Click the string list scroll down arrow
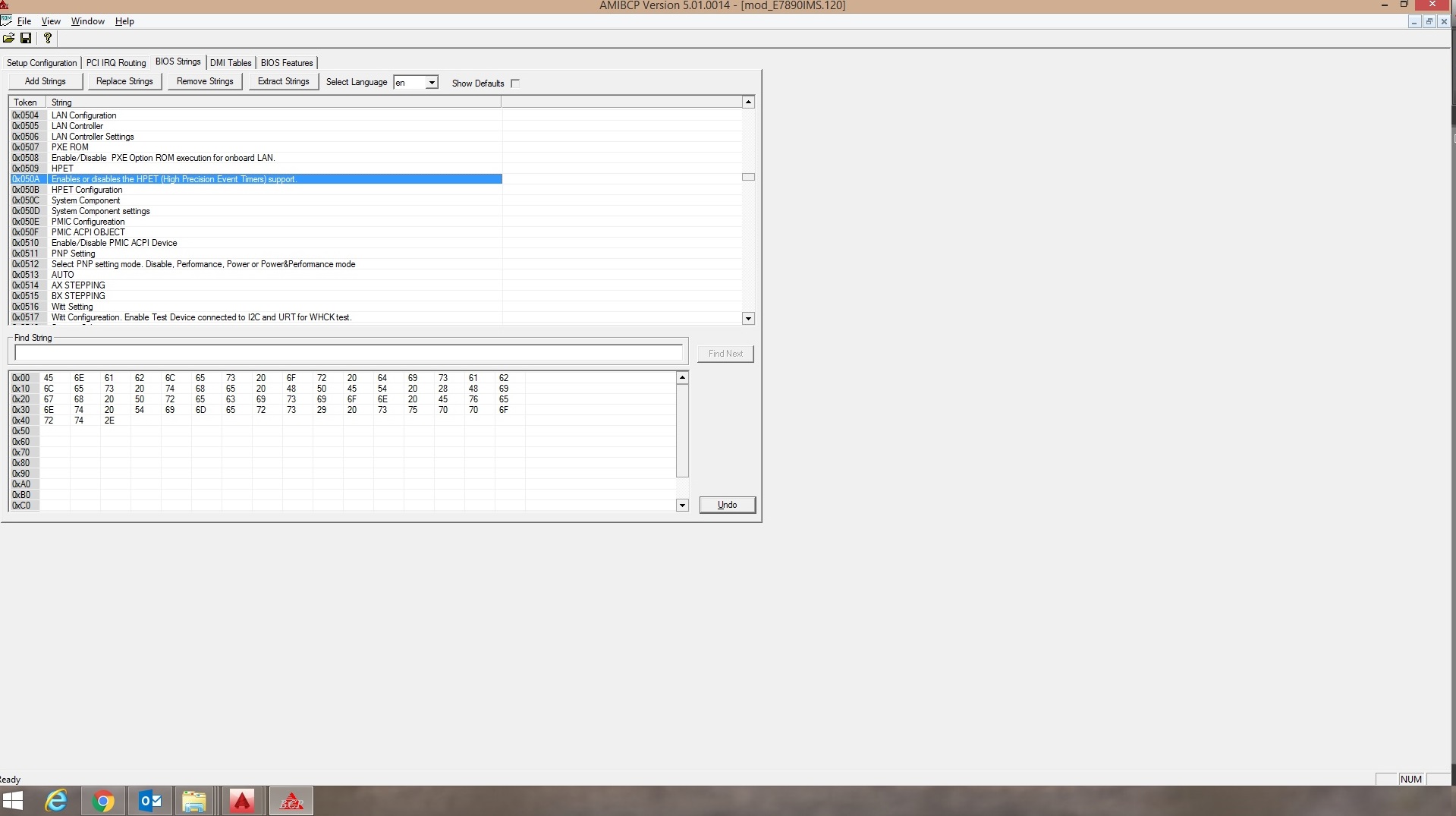 [x=748, y=319]
